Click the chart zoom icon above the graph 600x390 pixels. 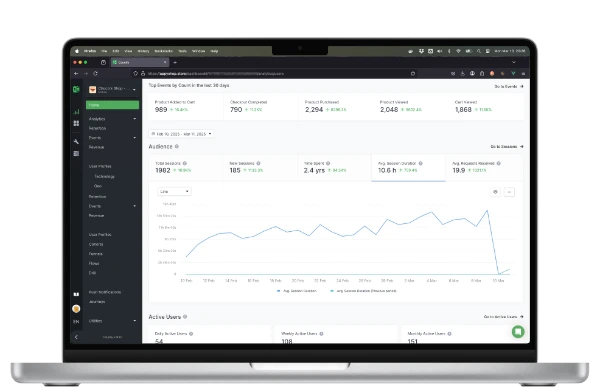coord(496,192)
